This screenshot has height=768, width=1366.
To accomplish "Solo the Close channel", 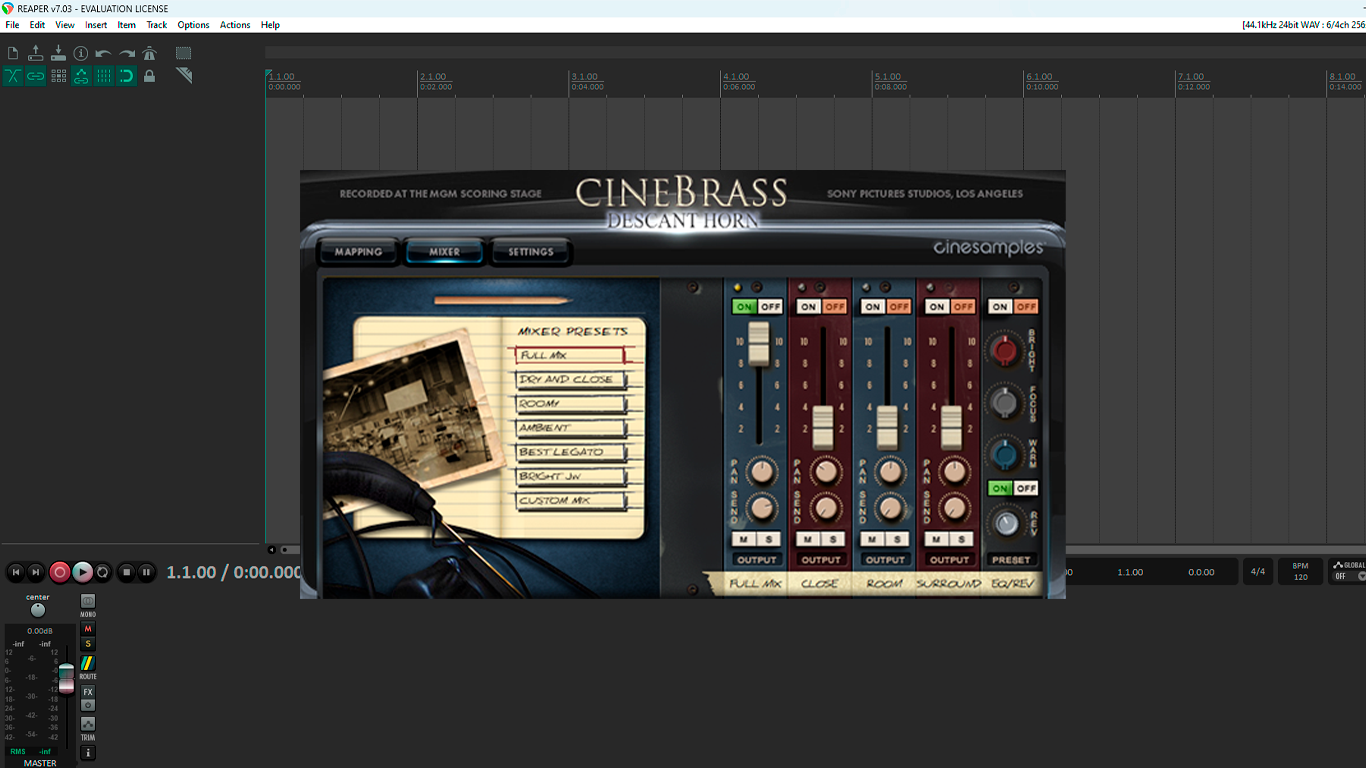I will click(832, 539).
